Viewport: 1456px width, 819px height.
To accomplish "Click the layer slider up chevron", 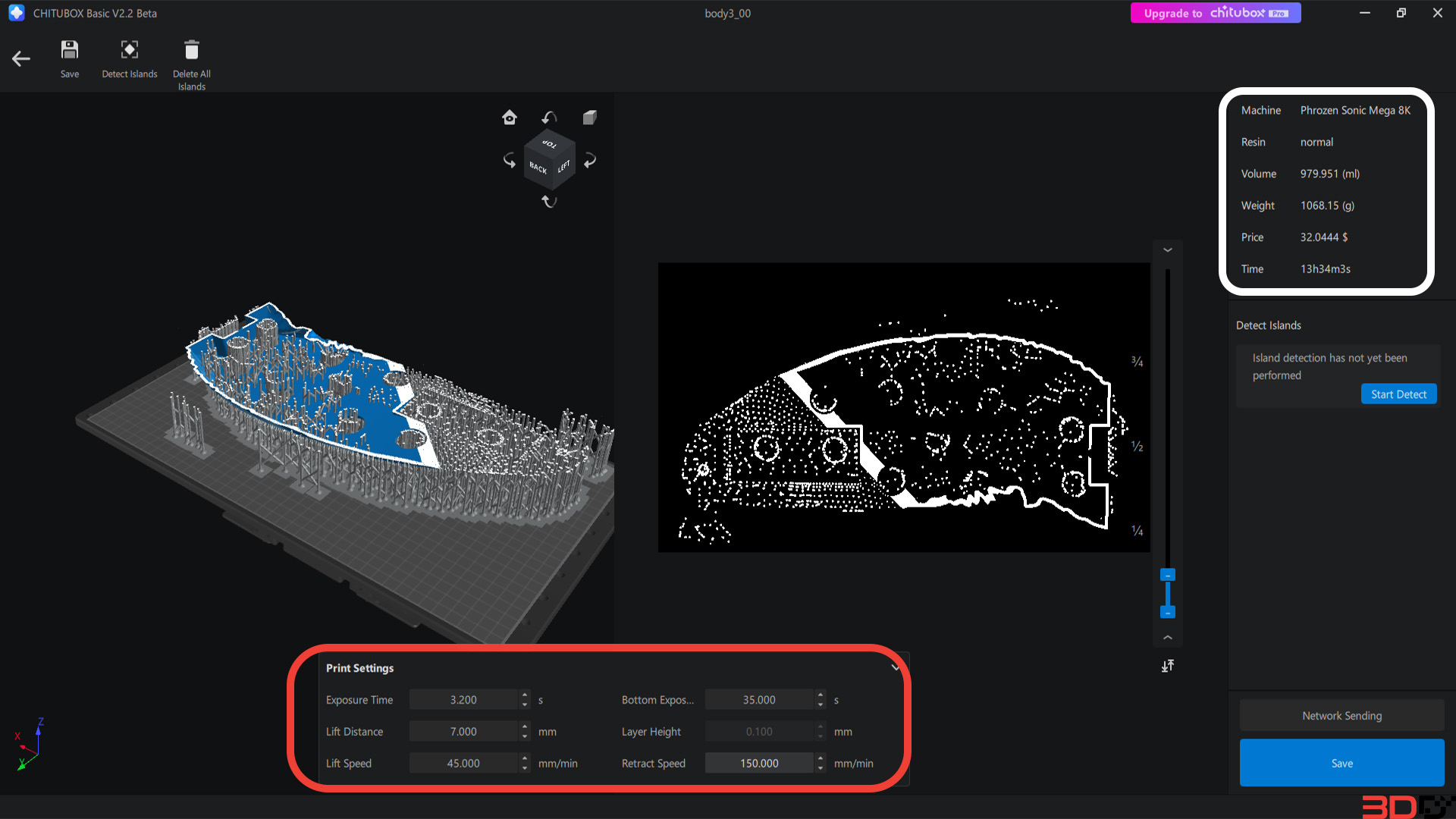I will 1168,638.
